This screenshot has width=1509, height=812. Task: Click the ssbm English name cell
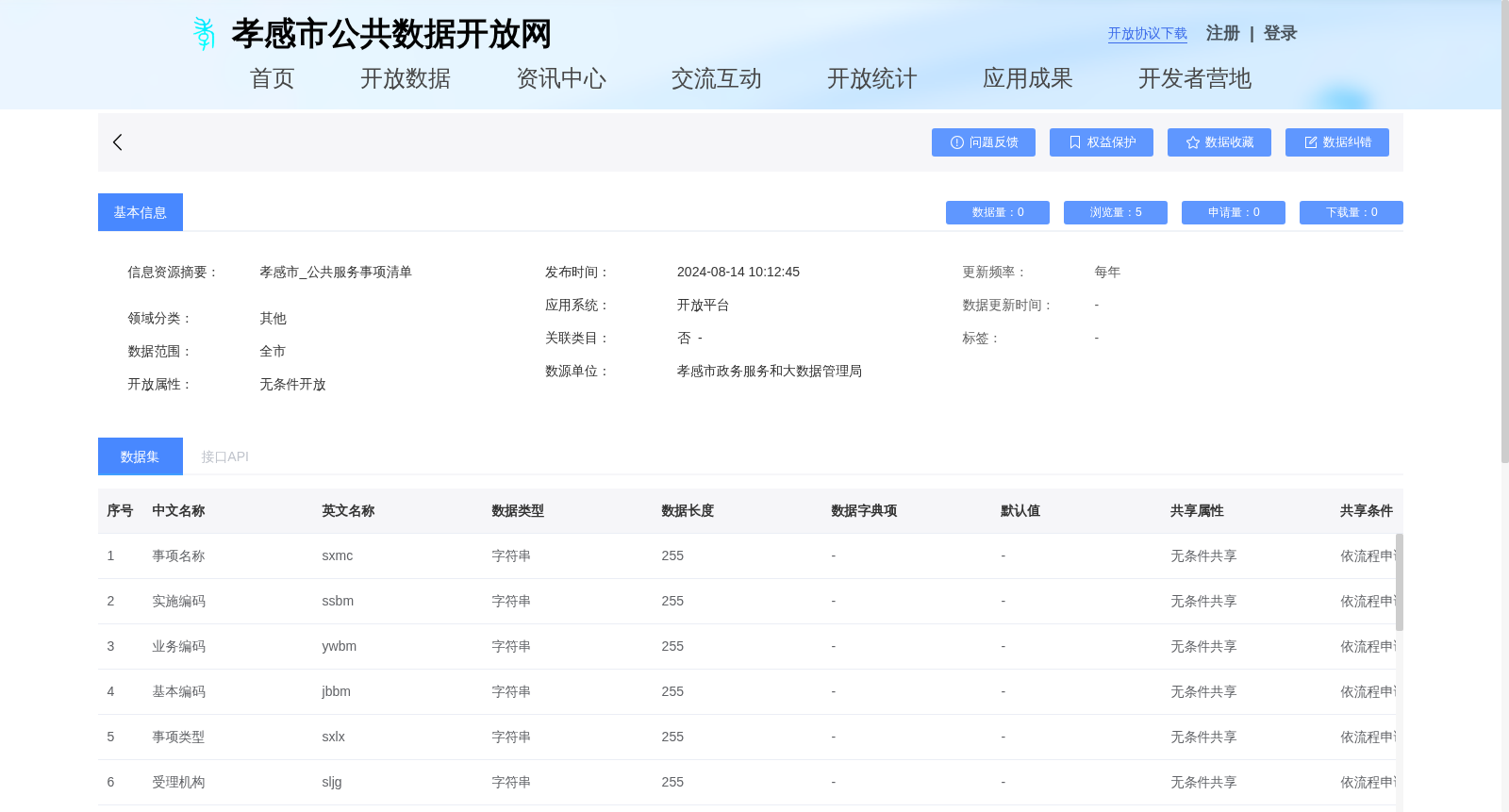[338, 602]
